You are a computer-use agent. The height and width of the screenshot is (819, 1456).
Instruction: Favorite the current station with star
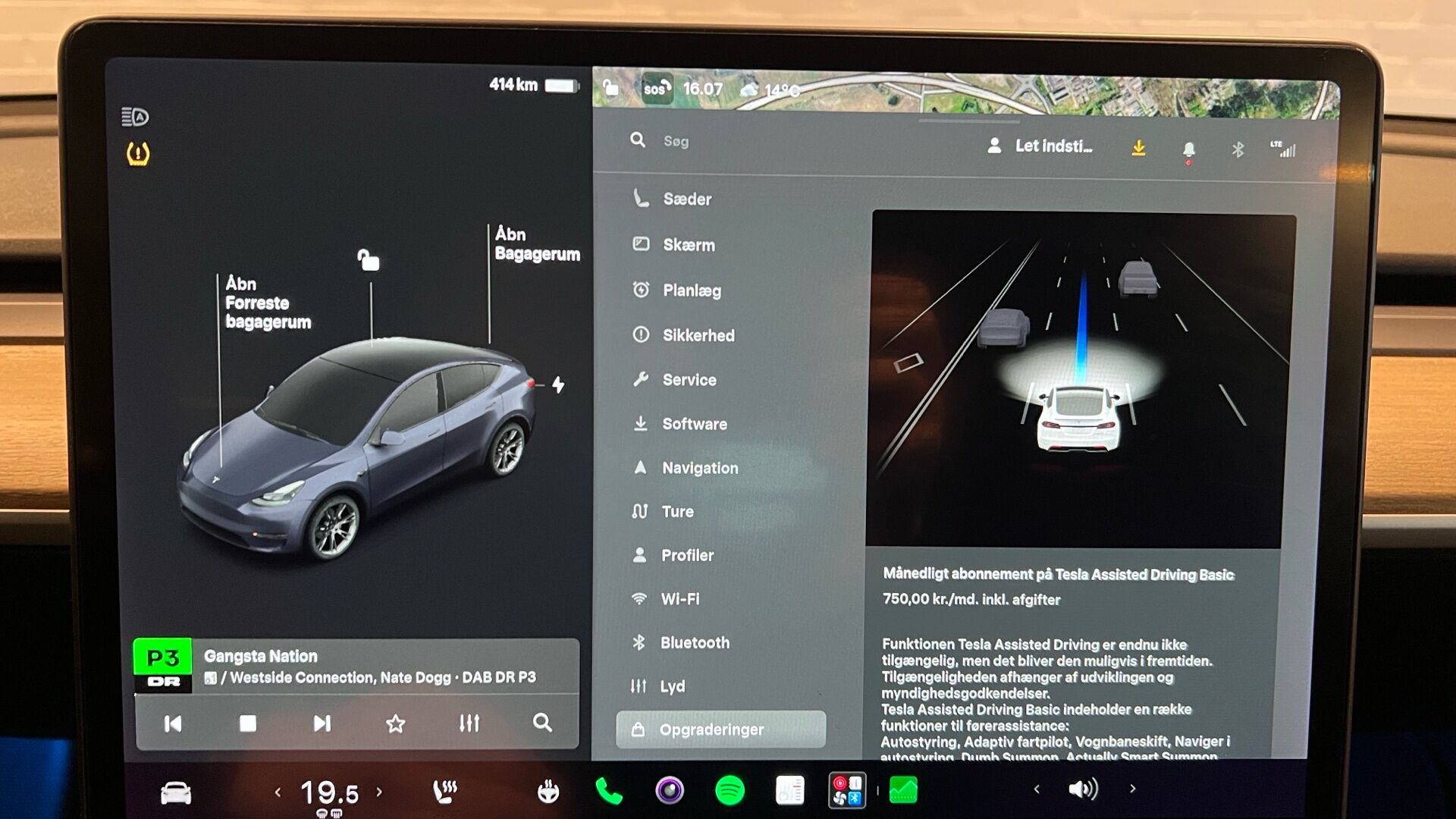tap(395, 723)
